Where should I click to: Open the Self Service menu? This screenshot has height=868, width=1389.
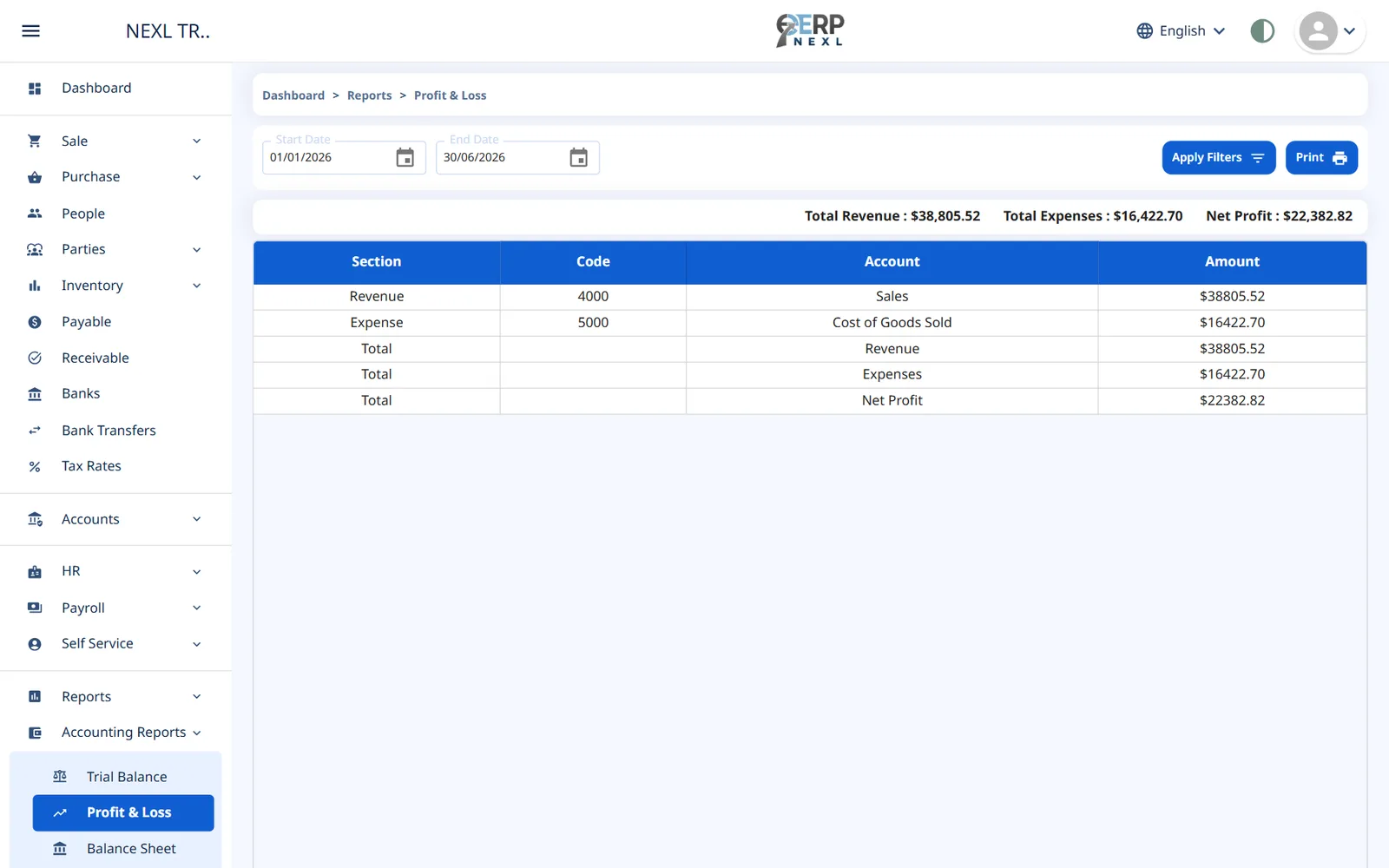[x=115, y=644]
